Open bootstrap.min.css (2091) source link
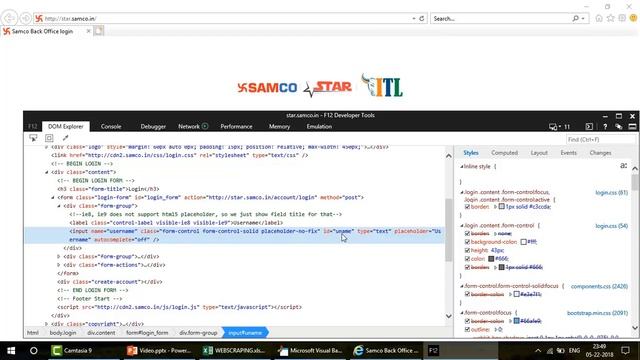The height and width of the screenshot is (360, 640). point(597,313)
